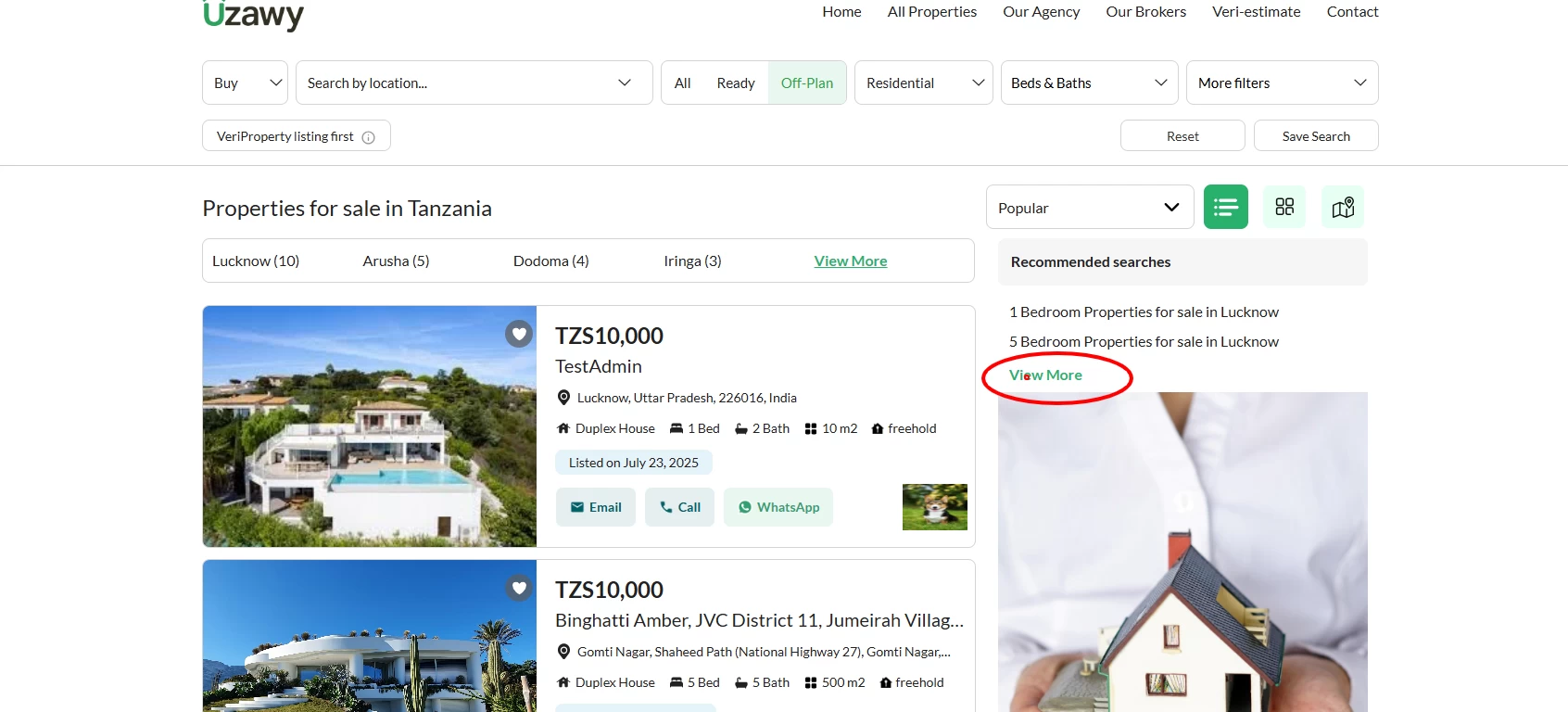
Task: Select the Off-Plan status toggle
Action: (x=806, y=83)
